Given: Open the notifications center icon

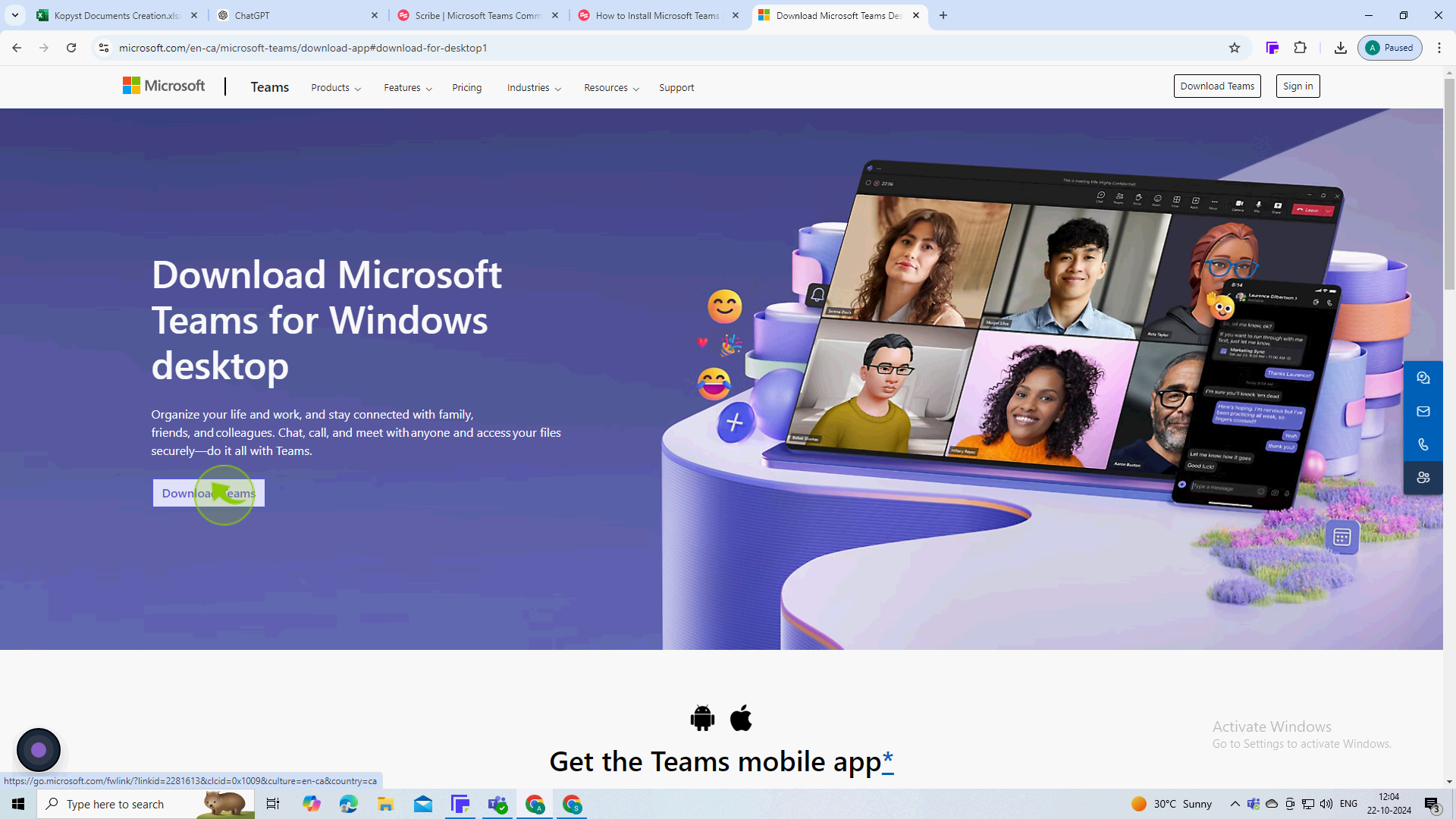Looking at the screenshot, I should click(x=1432, y=804).
